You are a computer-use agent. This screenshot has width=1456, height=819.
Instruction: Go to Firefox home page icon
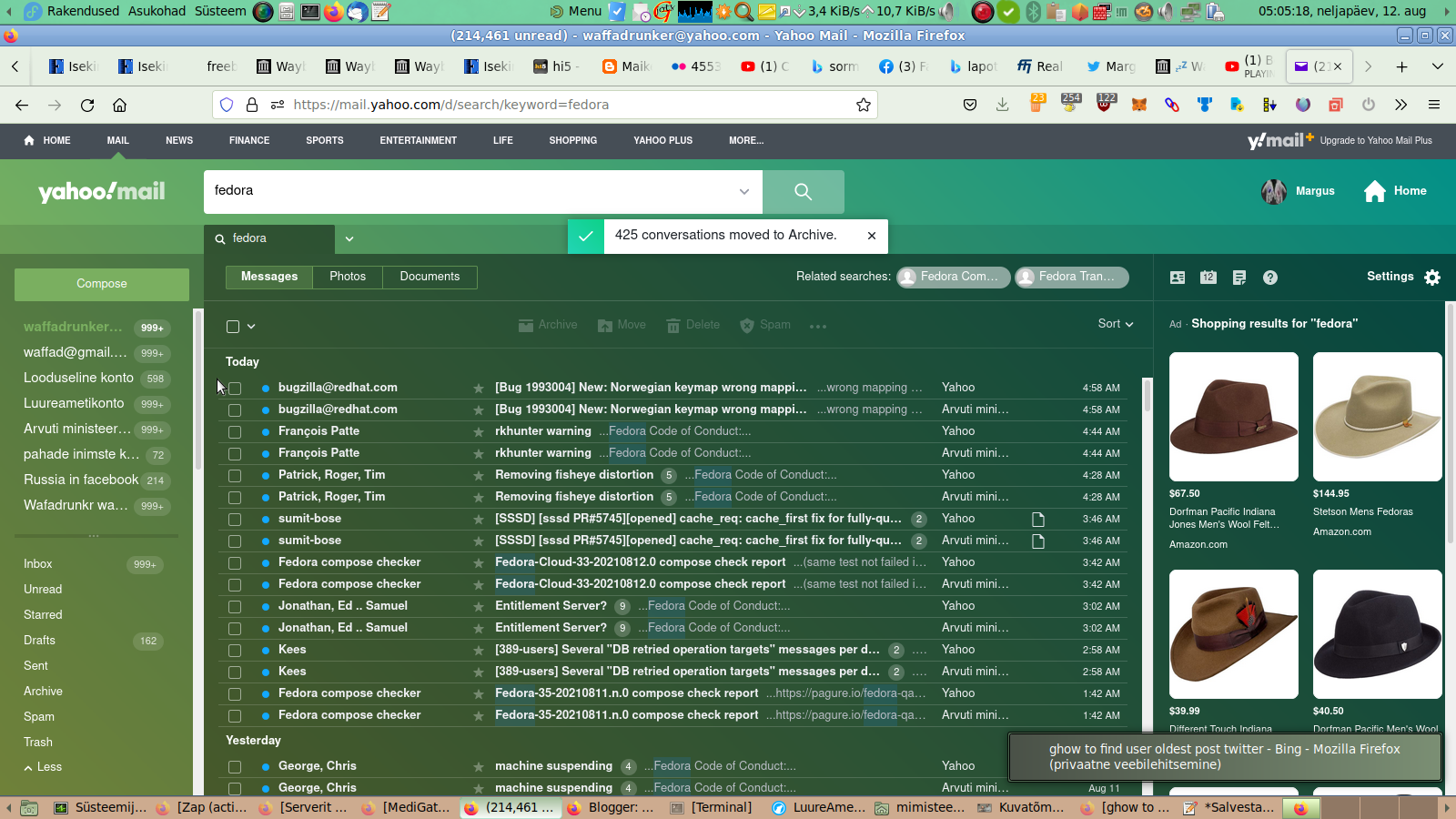(119, 105)
